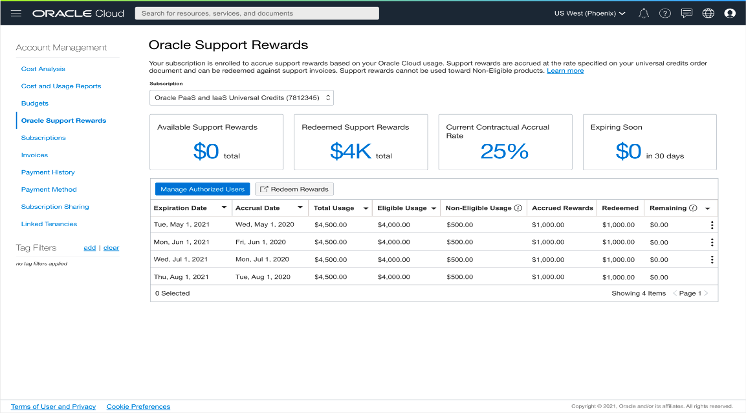This screenshot has width=746, height=414.
Task: Go to the next page arrow
Action: (706, 293)
